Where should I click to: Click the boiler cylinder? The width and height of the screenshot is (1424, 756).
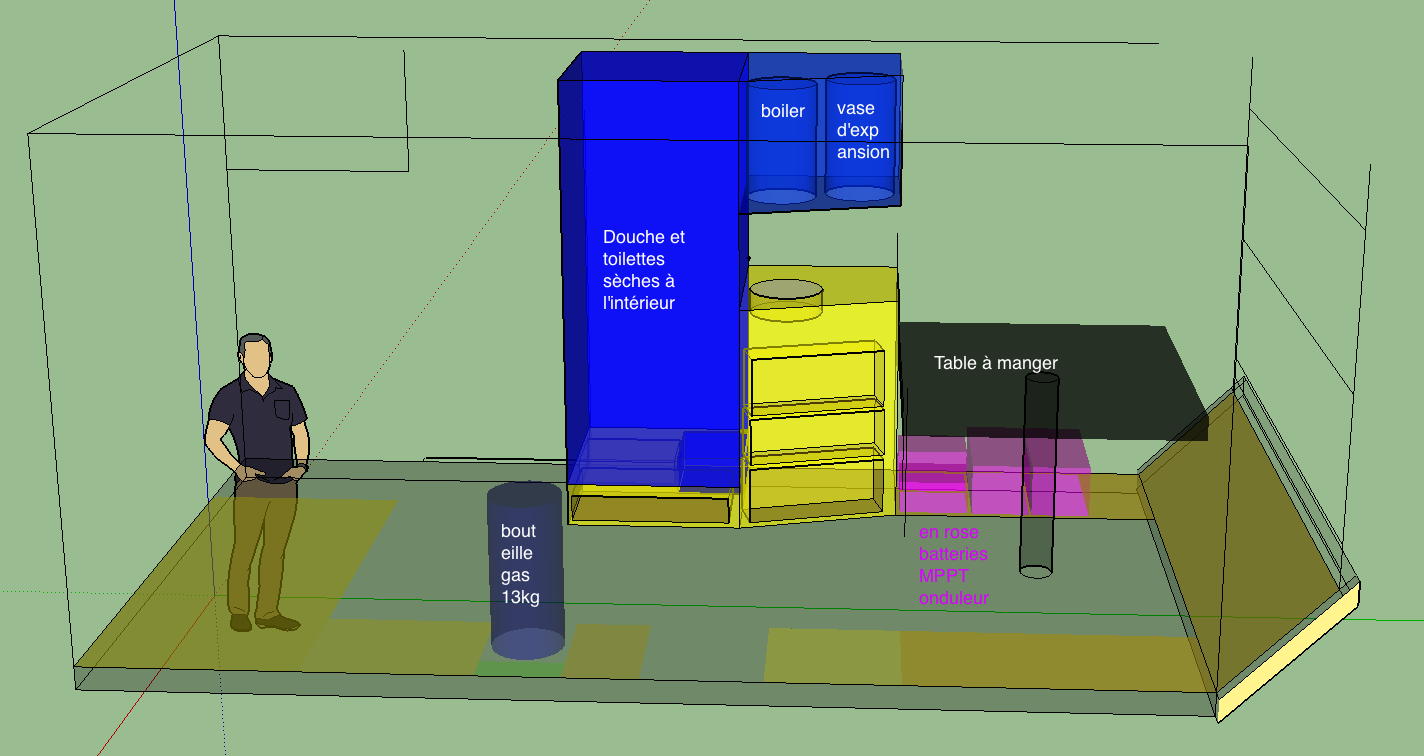[x=782, y=150]
